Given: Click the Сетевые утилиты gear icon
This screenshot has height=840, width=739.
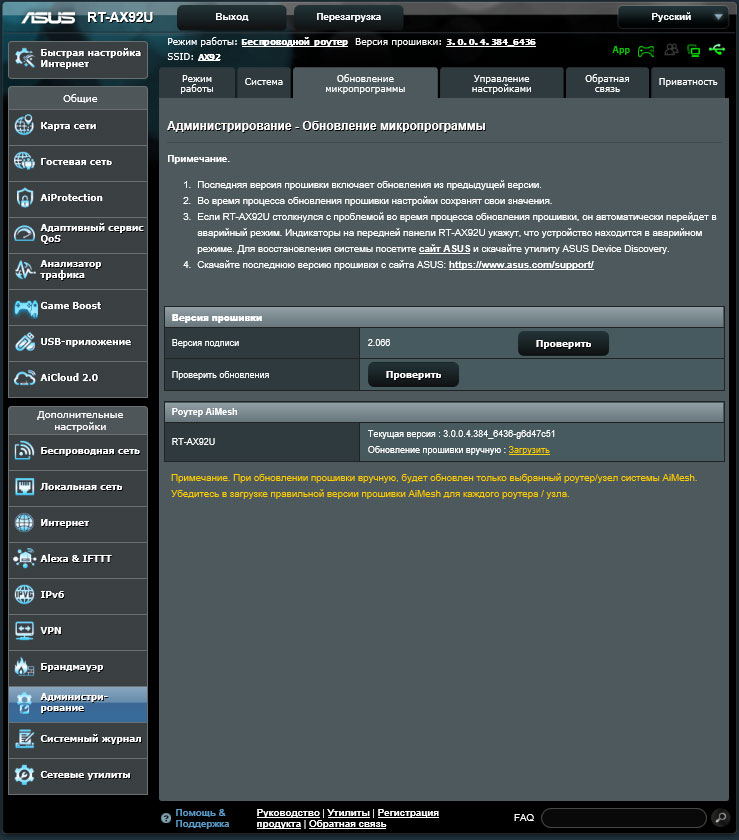Looking at the screenshot, I should (x=25, y=775).
